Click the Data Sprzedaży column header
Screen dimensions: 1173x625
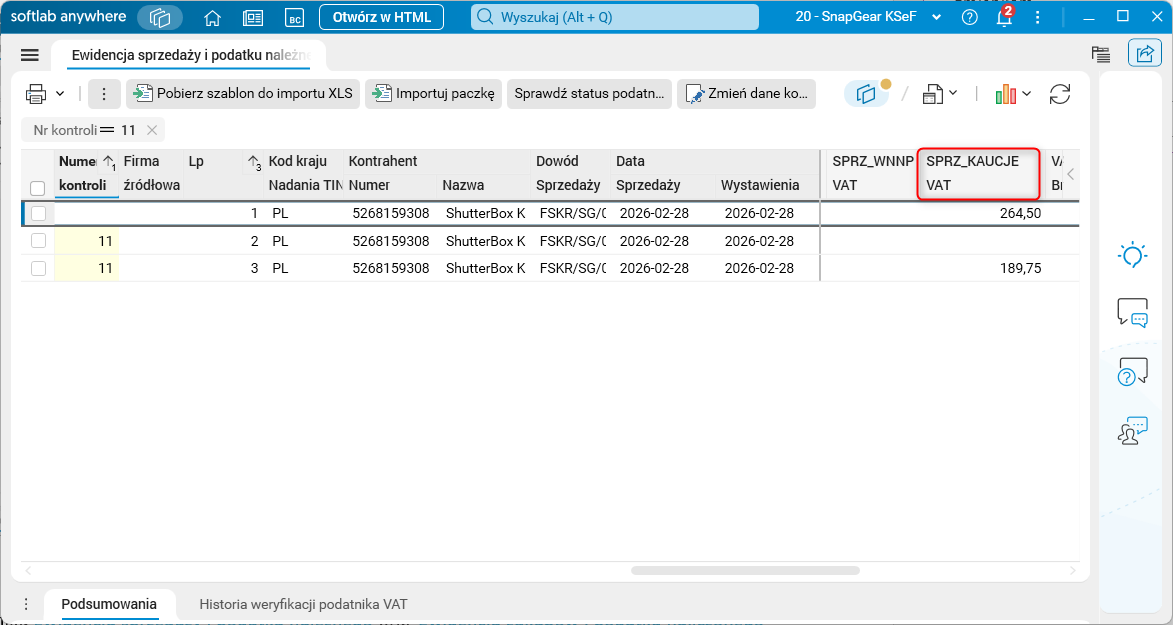663,185
